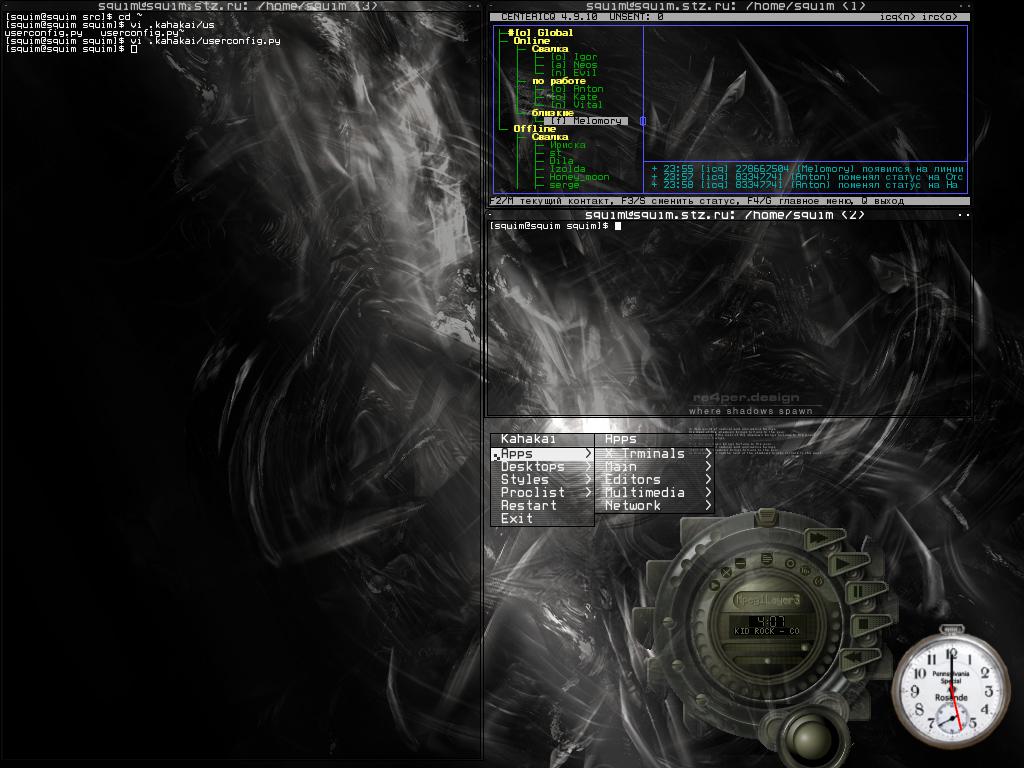Click the arrow beside Desktops in the menu
This screenshot has width=1024, height=768.
tap(588, 466)
